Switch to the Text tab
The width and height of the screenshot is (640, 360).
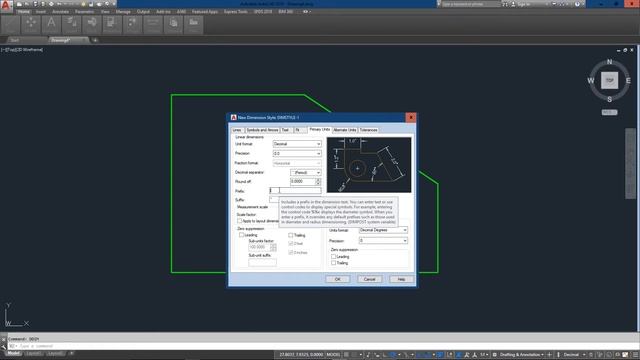285,130
